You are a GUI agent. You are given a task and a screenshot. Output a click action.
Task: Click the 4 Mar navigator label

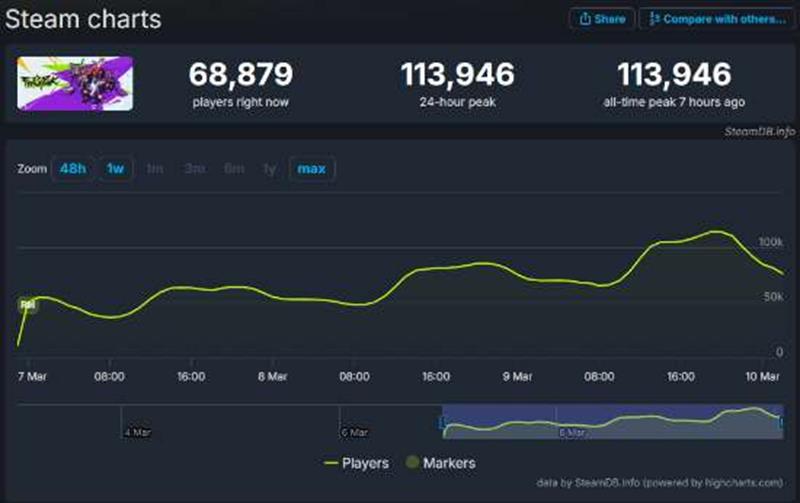pos(137,433)
